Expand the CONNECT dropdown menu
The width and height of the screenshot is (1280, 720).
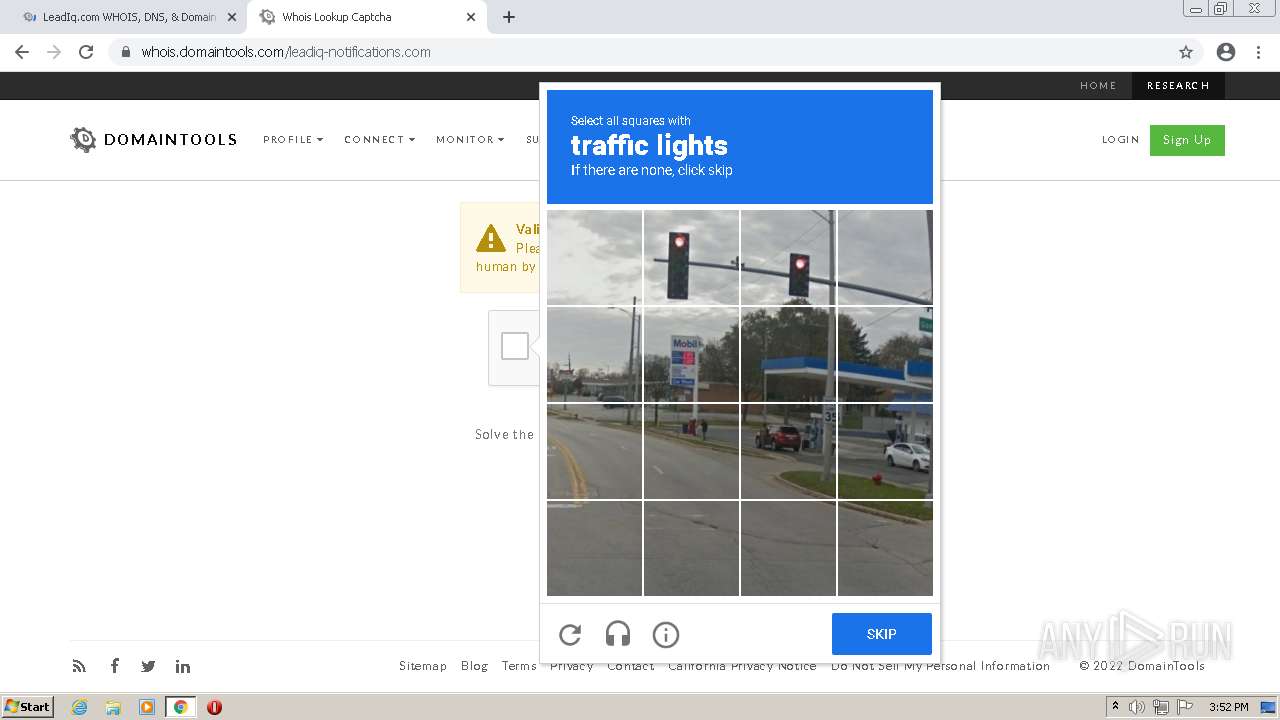(x=379, y=140)
